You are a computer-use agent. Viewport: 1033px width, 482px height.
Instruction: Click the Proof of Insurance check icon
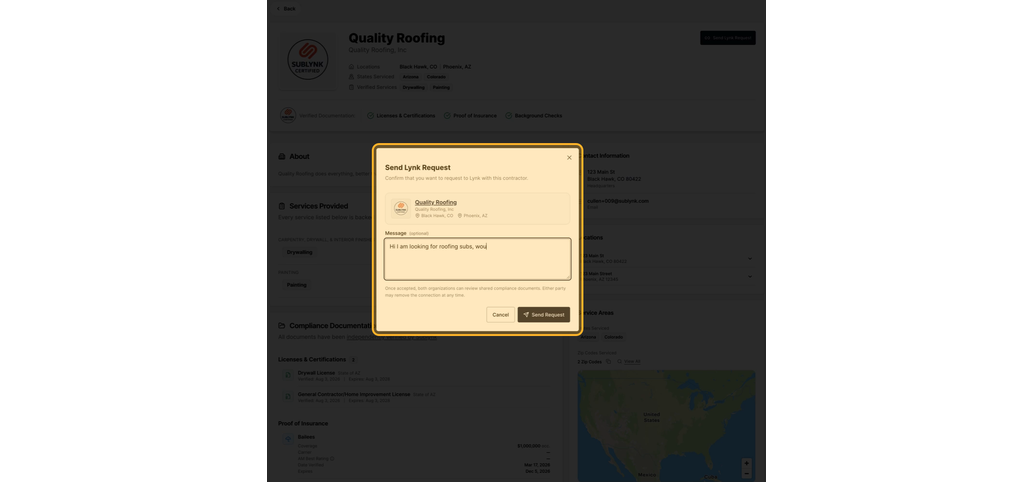coord(447,116)
